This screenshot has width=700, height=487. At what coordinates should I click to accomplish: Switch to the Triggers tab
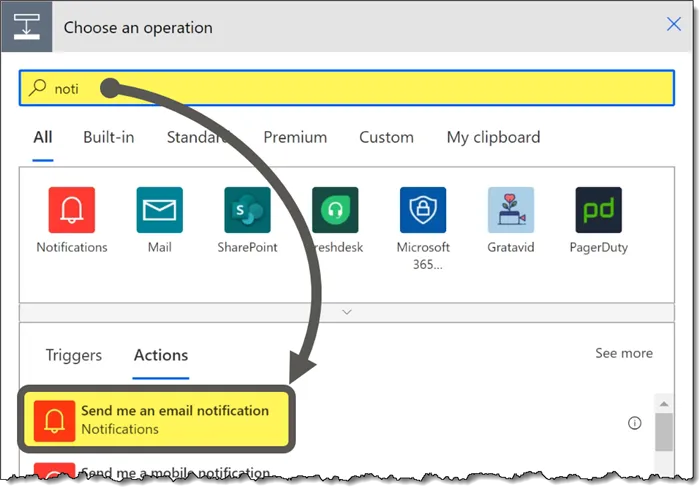click(x=74, y=355)
